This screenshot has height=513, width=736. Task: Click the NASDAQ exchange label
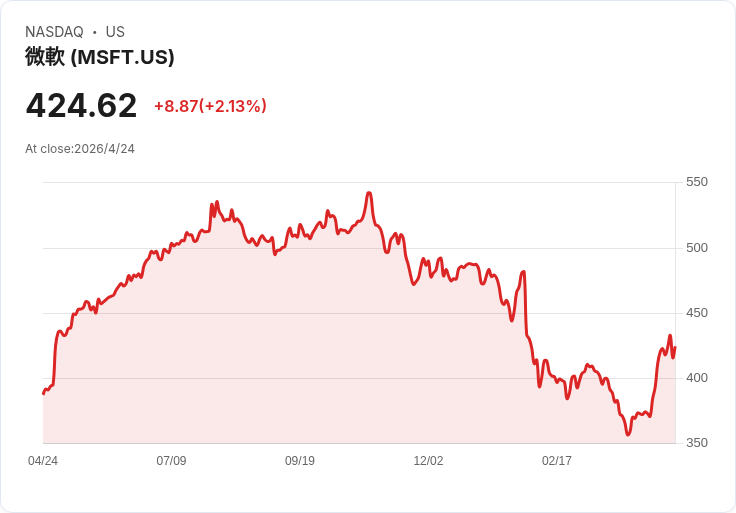pyautogui.click(x=54, y=32)
